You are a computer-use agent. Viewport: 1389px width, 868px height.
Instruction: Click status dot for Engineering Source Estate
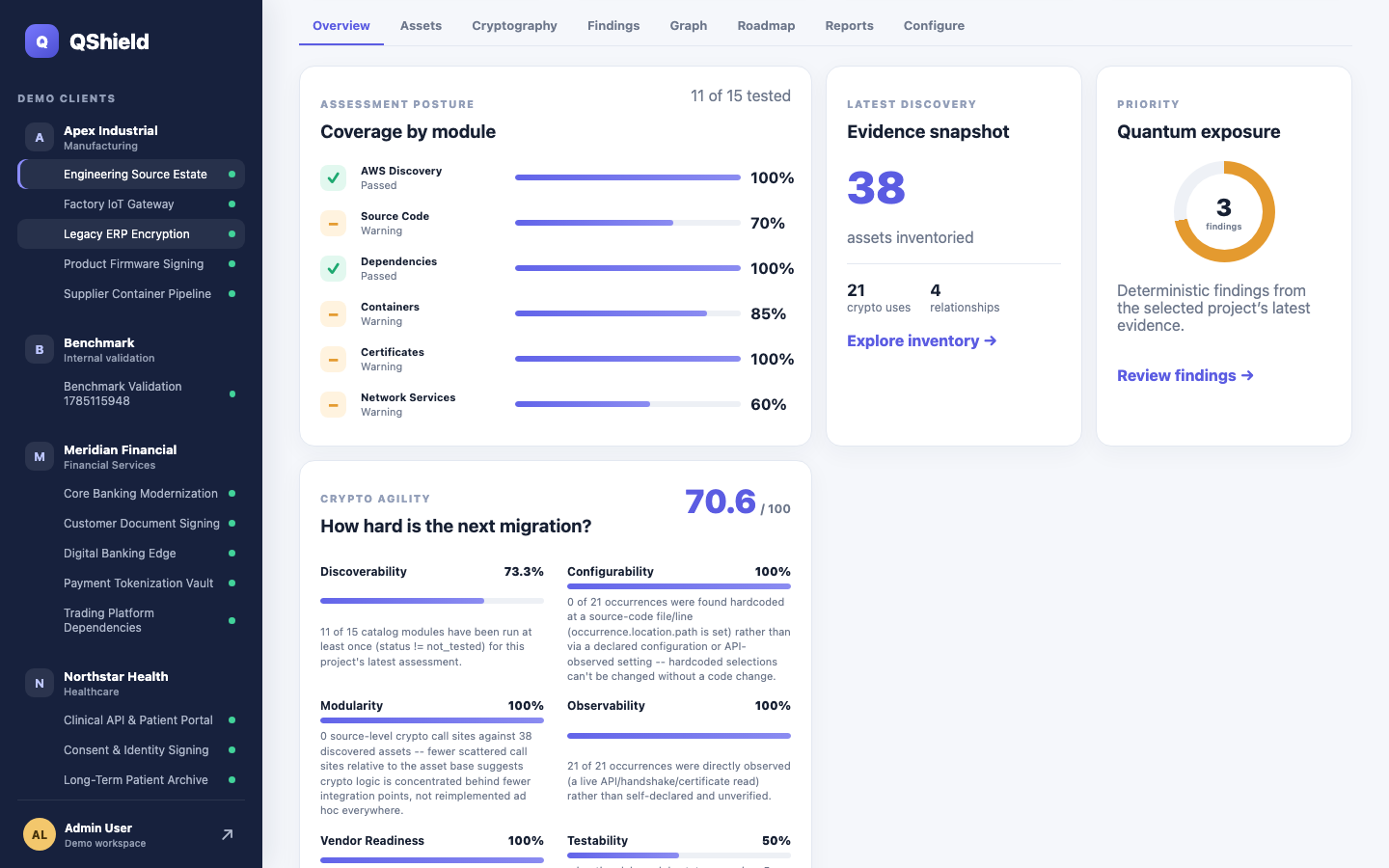(231, 175)
